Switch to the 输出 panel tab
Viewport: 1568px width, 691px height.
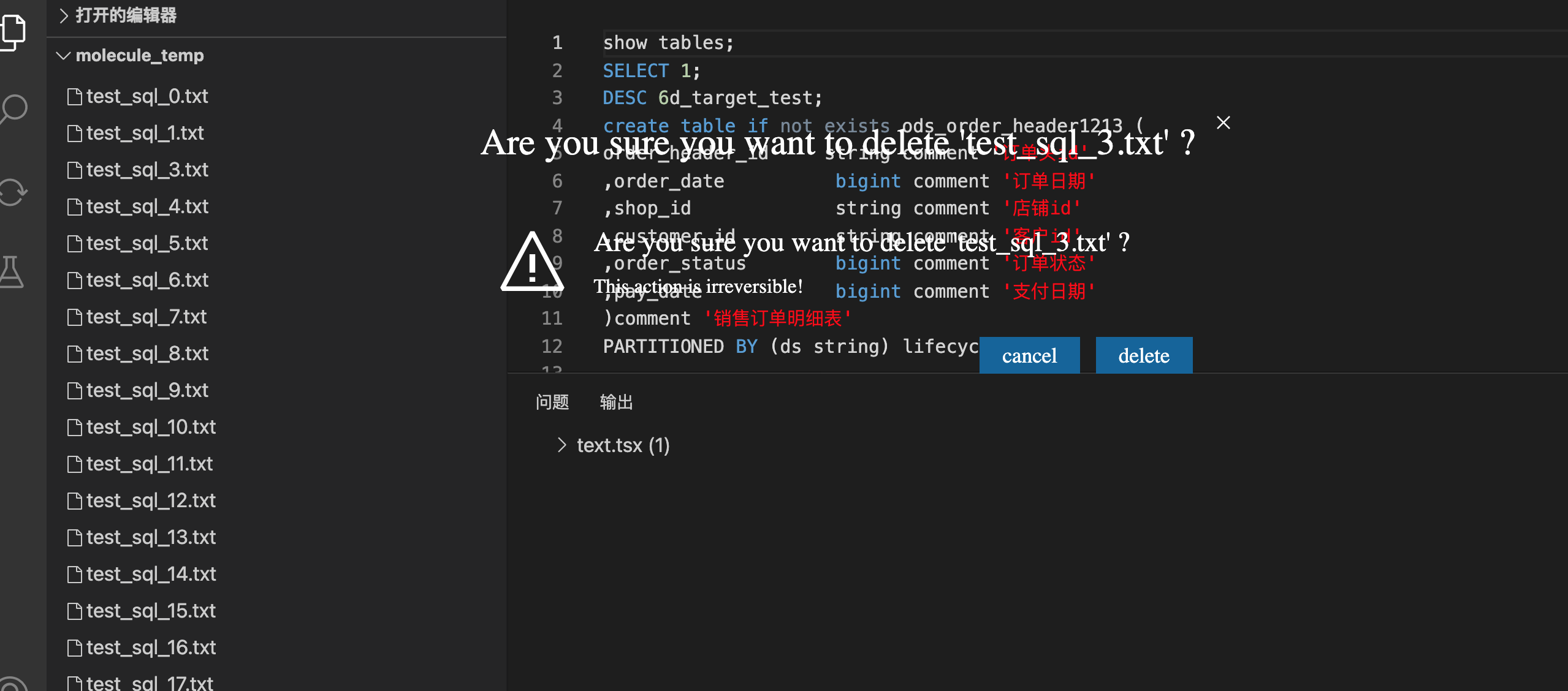click(x=616, y=402)
